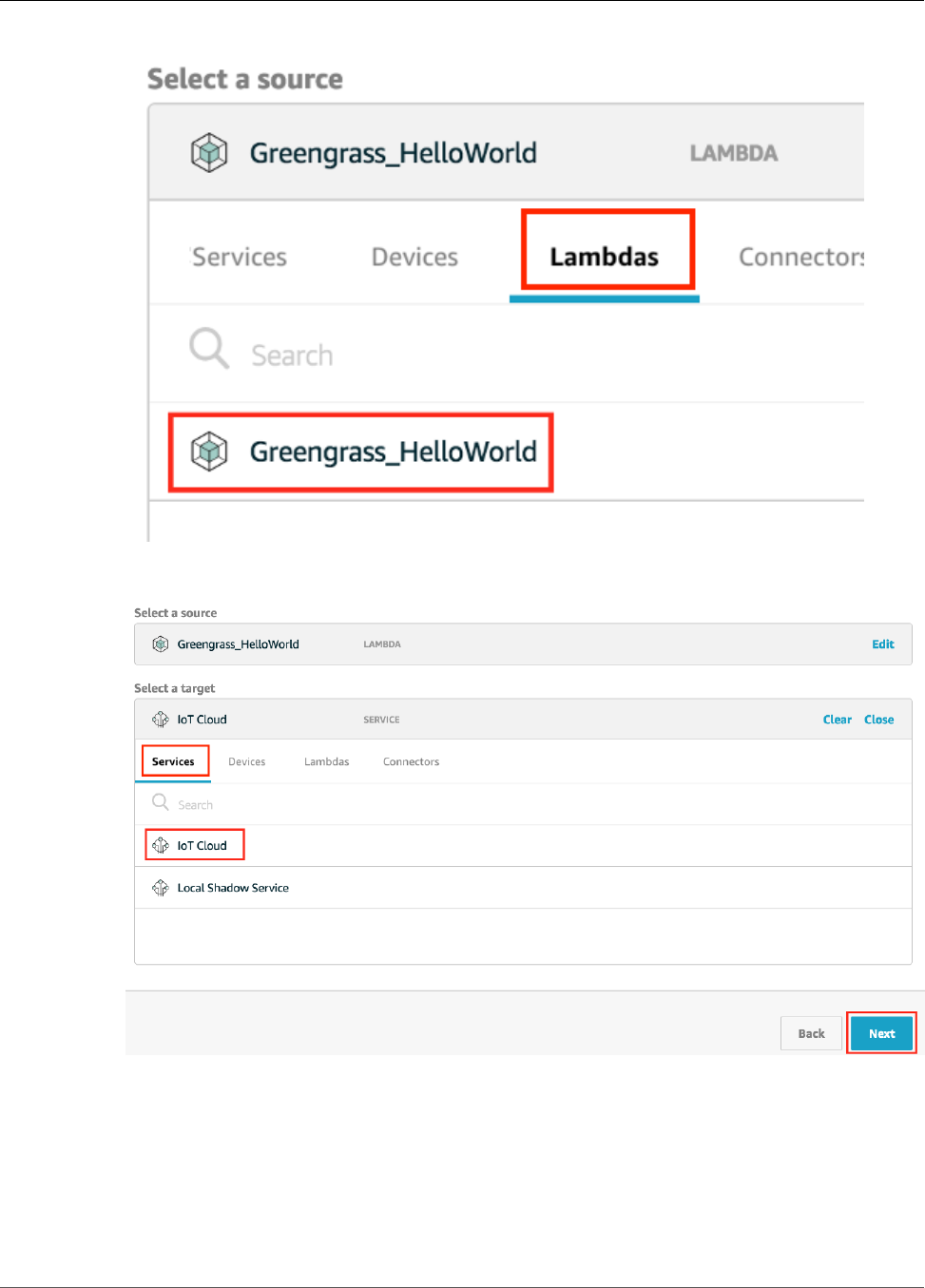
Task: Click the small Search field in the target panel
Action: pyautogui.click(x=380, y=805)
